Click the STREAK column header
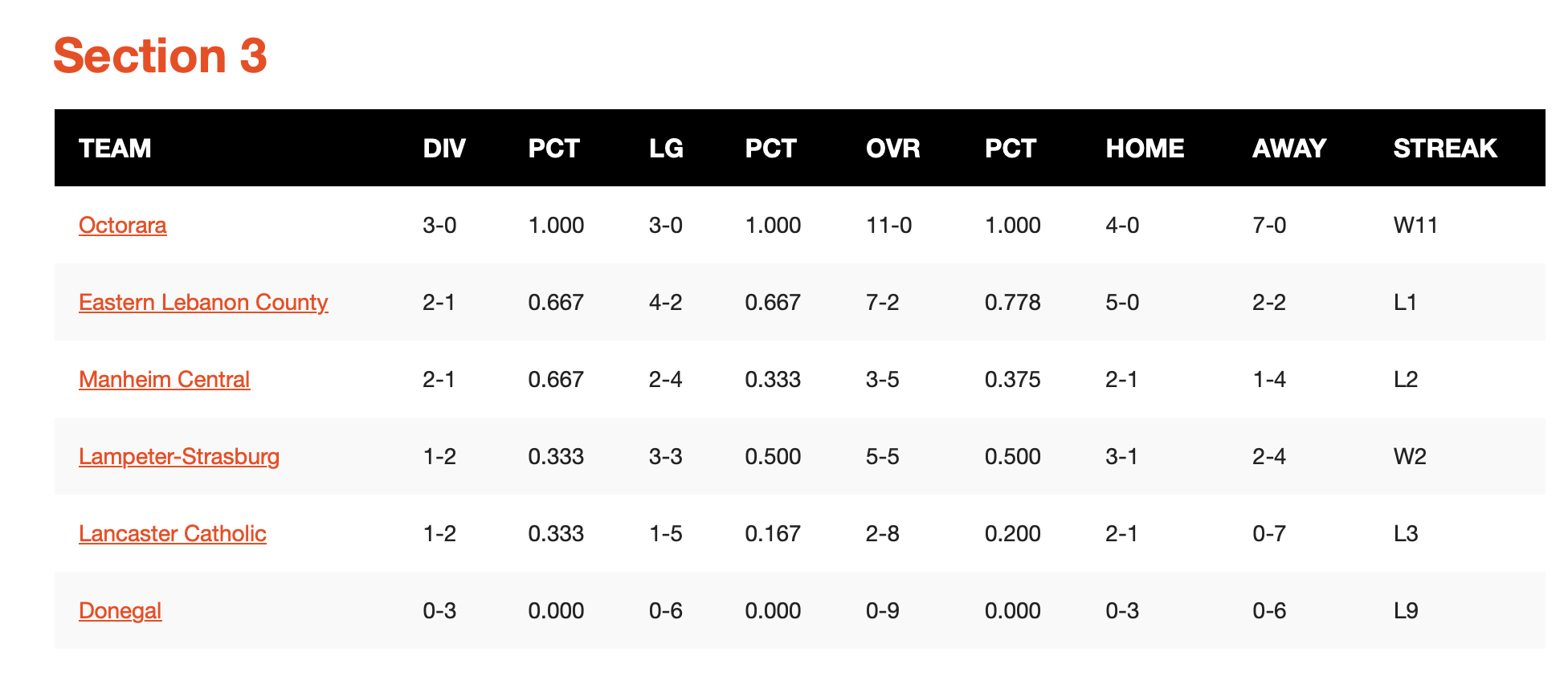This screenshot has height=681, width=1568. pos(1444,149)
